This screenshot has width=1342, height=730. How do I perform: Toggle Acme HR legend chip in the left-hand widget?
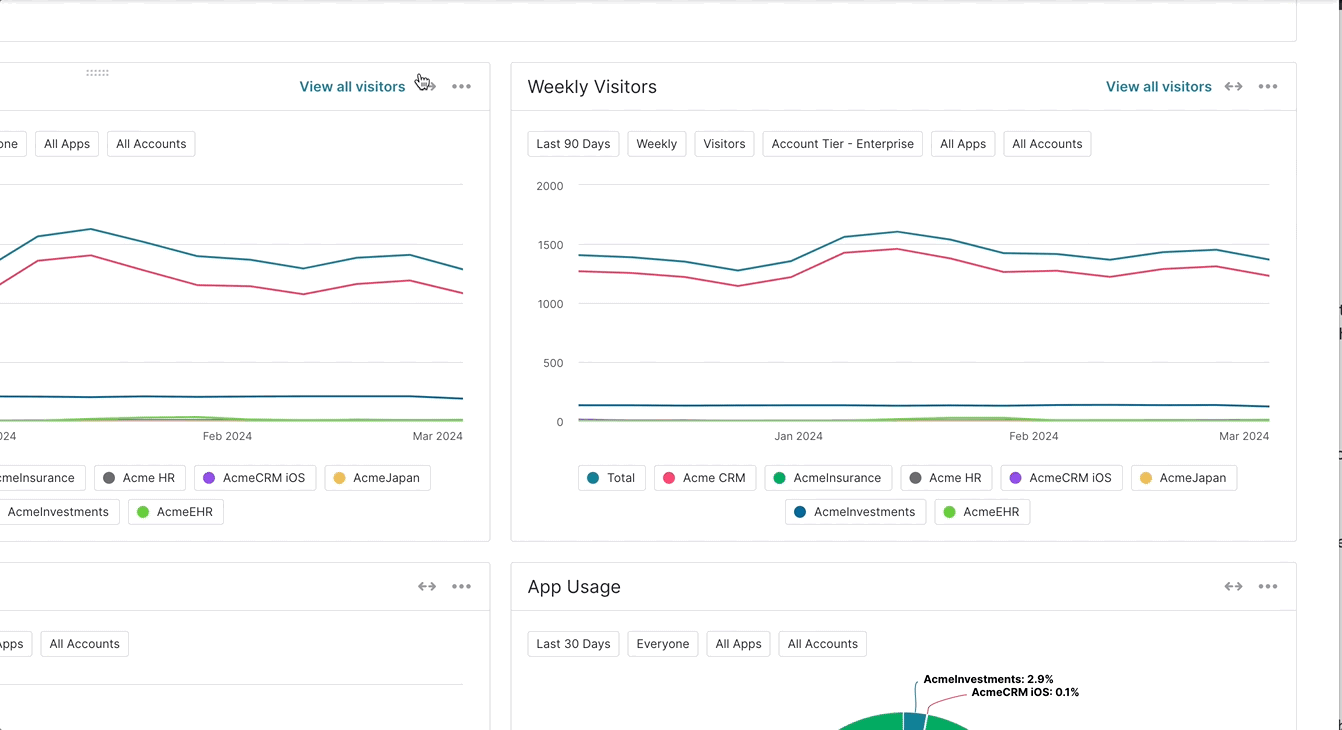point(139,478)
